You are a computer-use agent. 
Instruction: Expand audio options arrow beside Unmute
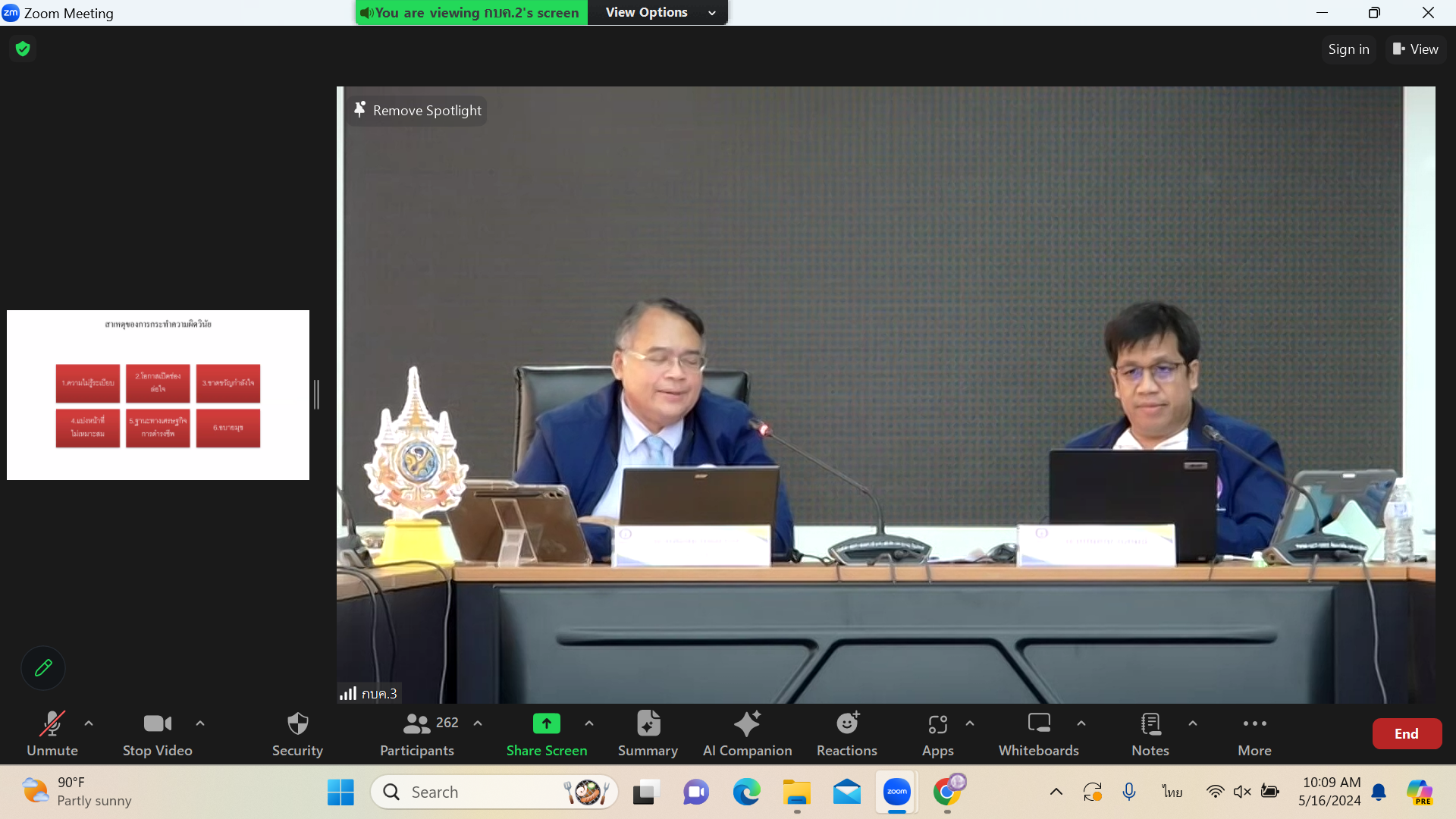[89, 723]
